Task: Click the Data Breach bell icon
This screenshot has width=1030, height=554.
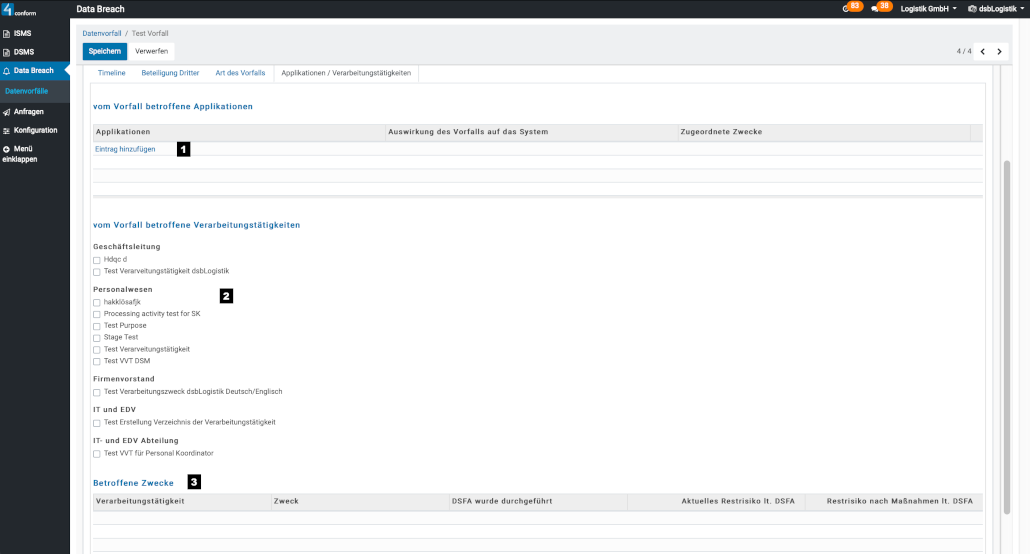Action: [x=7, y=71]
